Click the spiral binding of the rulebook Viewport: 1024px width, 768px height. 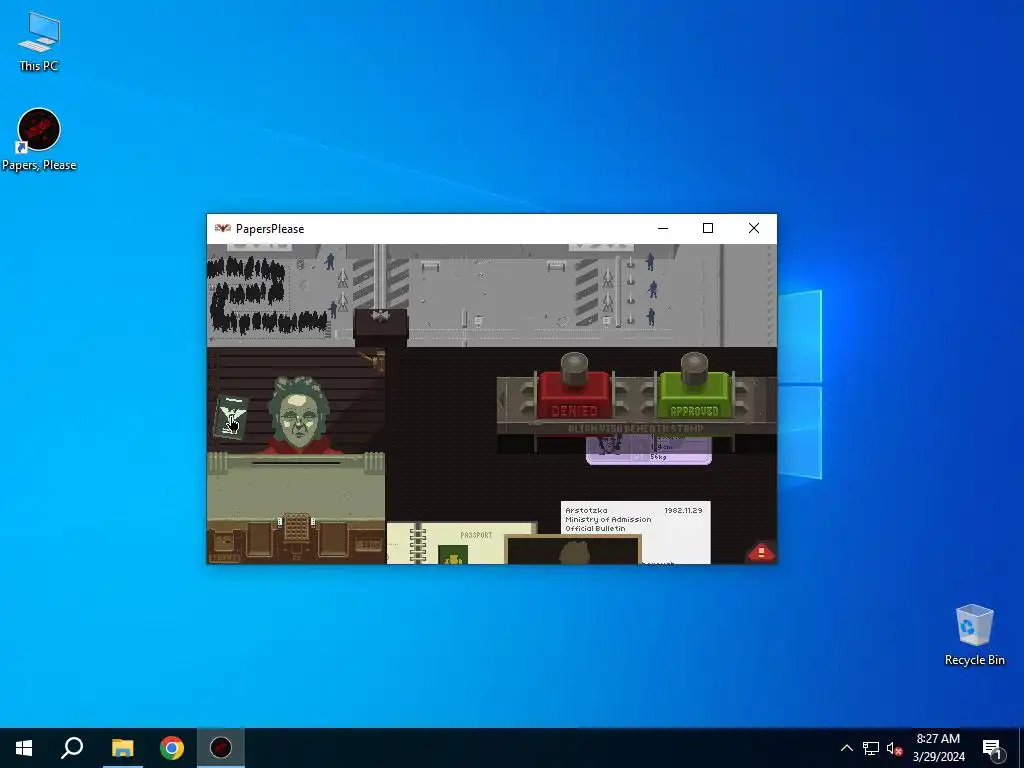(x=417, y=545)
